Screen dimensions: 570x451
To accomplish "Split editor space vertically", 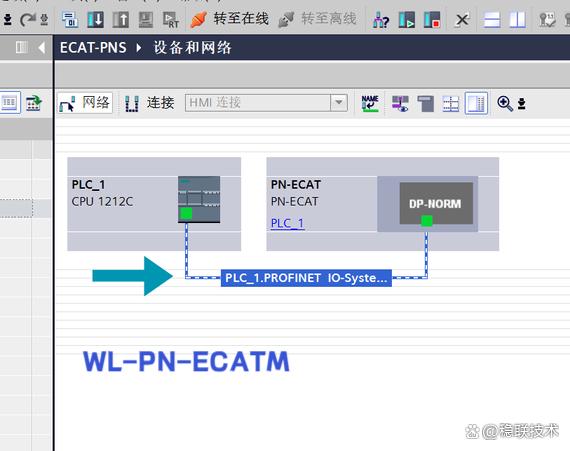I will pyautogui.click(x=517, y=20).
